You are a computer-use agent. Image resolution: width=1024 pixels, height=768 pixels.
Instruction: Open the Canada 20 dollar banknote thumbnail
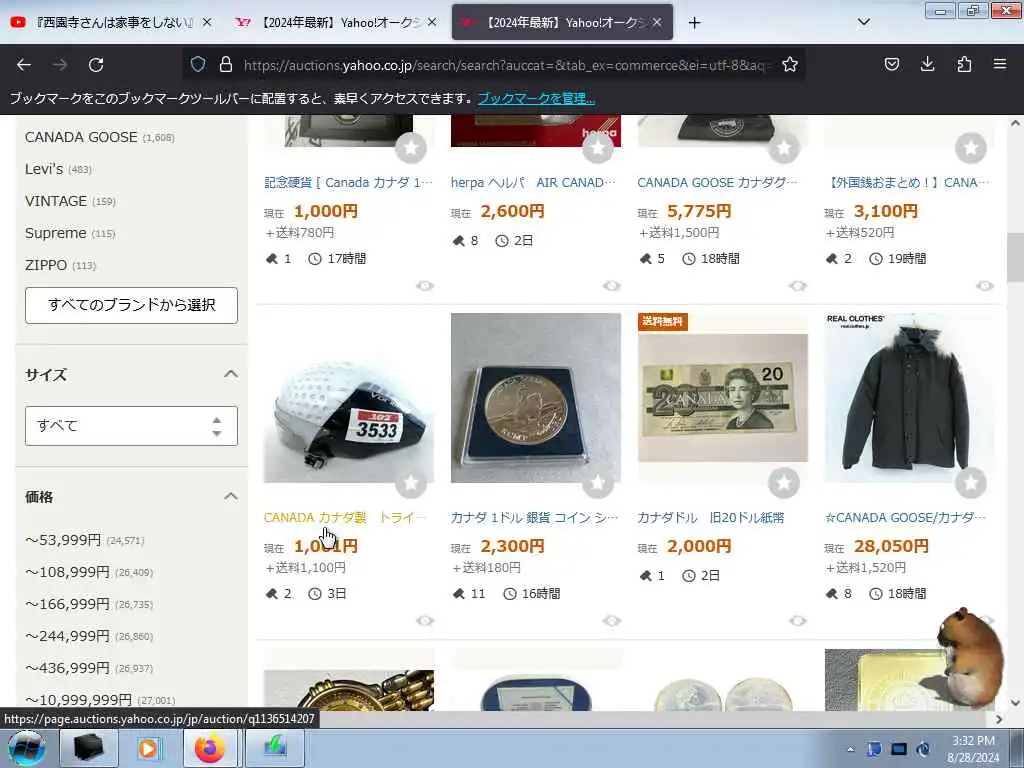click(723, 398)
